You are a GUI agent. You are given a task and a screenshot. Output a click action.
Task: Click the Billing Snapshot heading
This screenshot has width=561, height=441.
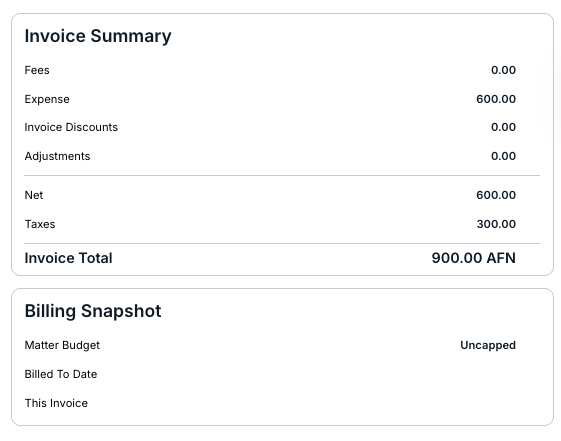coord(93,311)
